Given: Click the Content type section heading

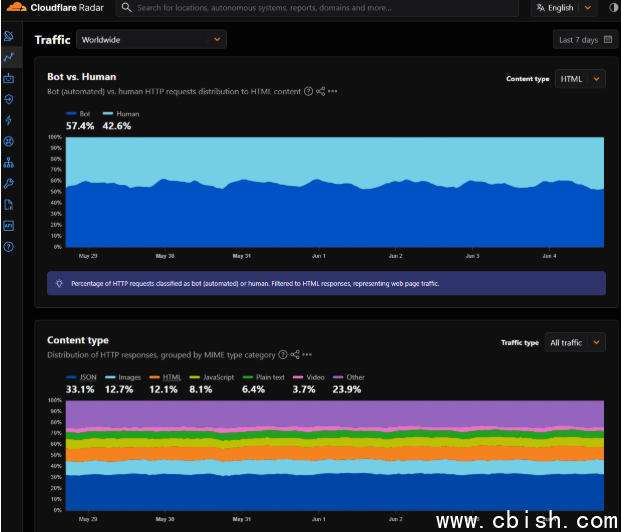Looking at the screenshot, I should coord(78,340).
